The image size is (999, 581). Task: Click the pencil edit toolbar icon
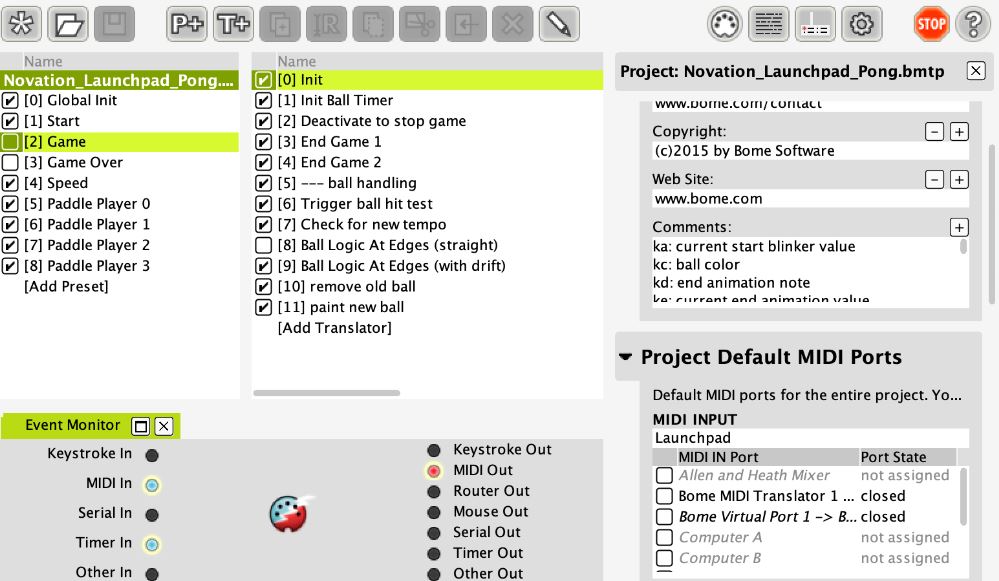point(559,24)
